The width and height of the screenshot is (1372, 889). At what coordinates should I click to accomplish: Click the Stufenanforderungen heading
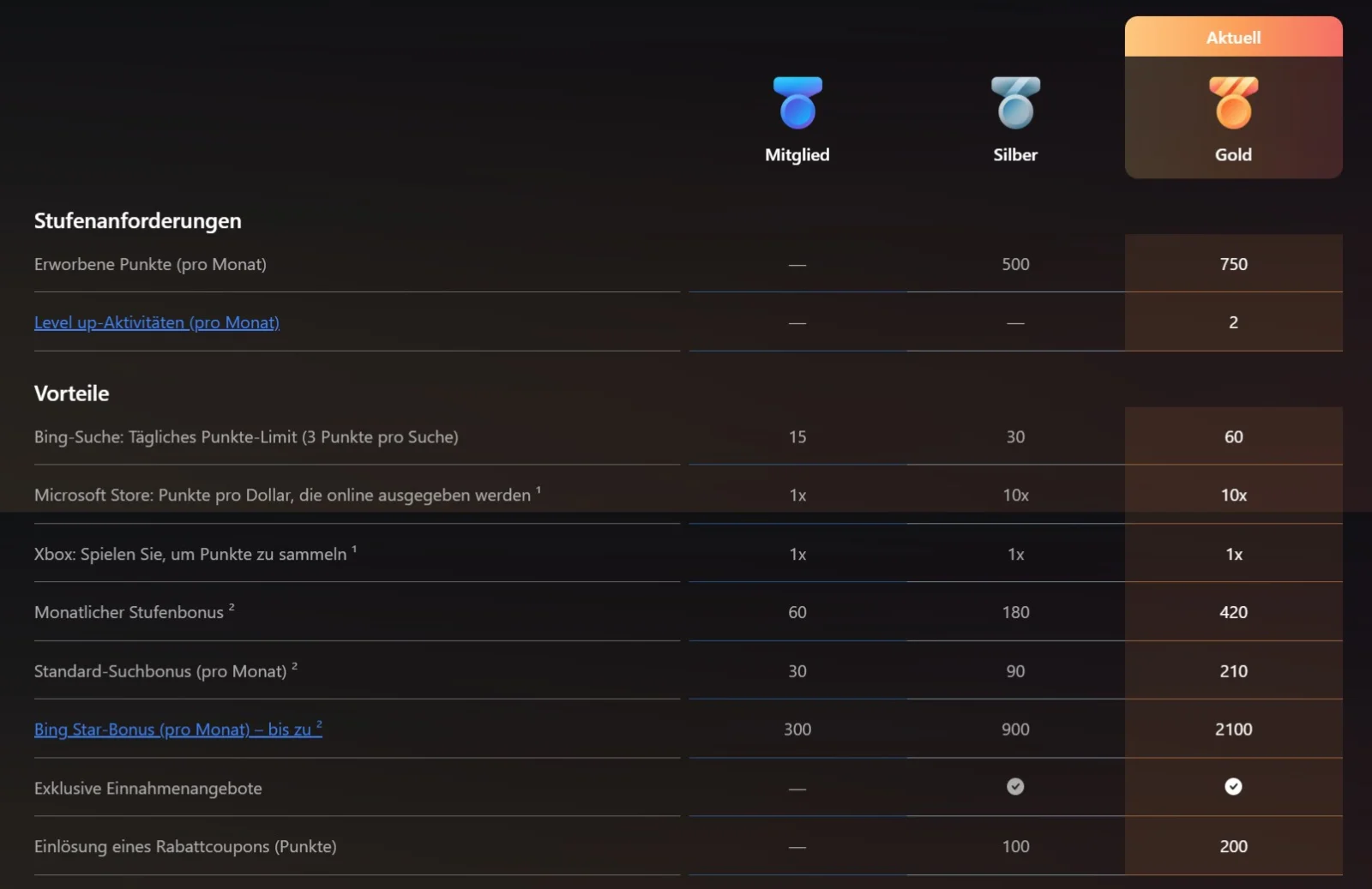click(138, 220)
